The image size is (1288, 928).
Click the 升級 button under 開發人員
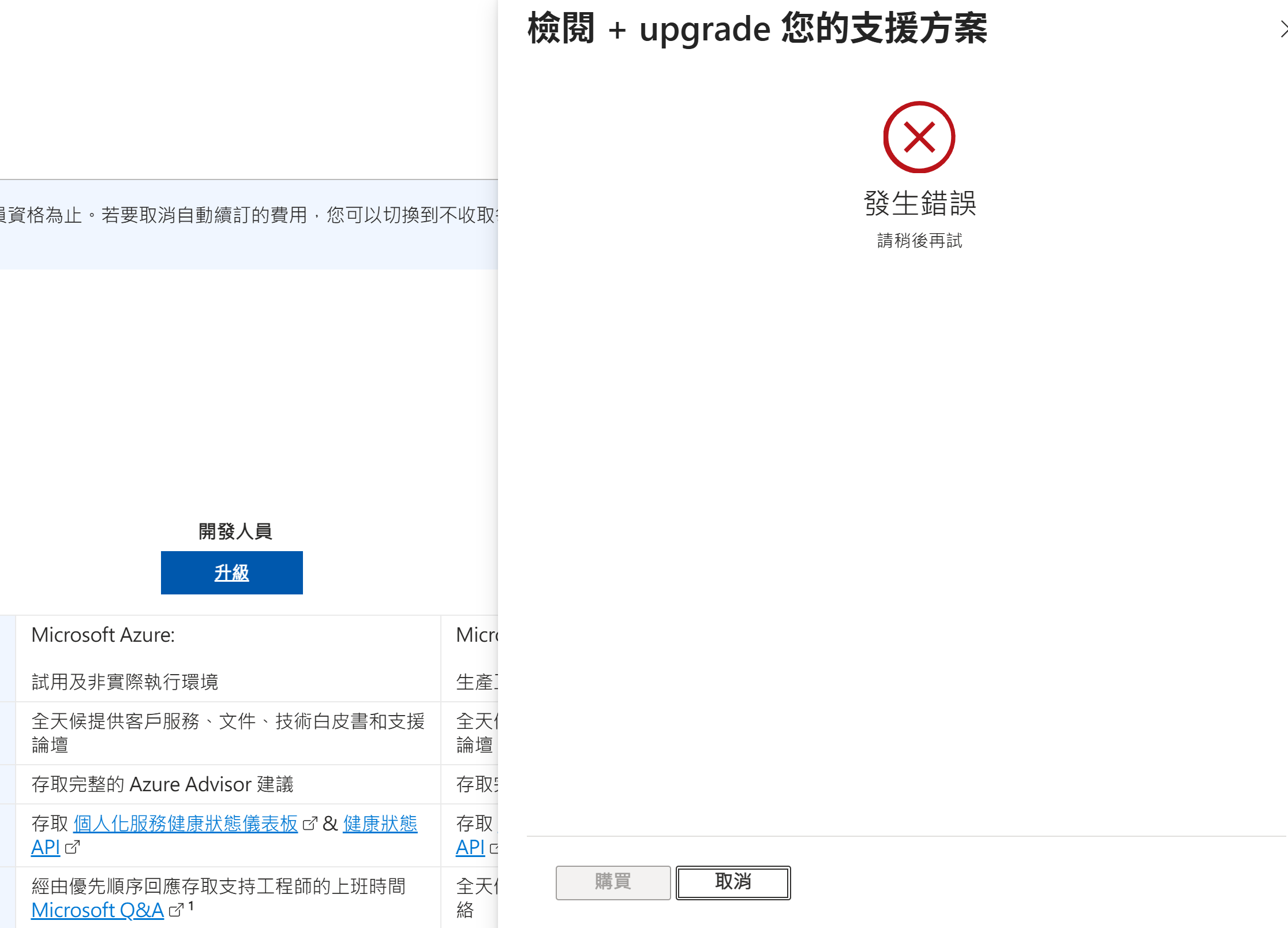[x=231, y=572]
